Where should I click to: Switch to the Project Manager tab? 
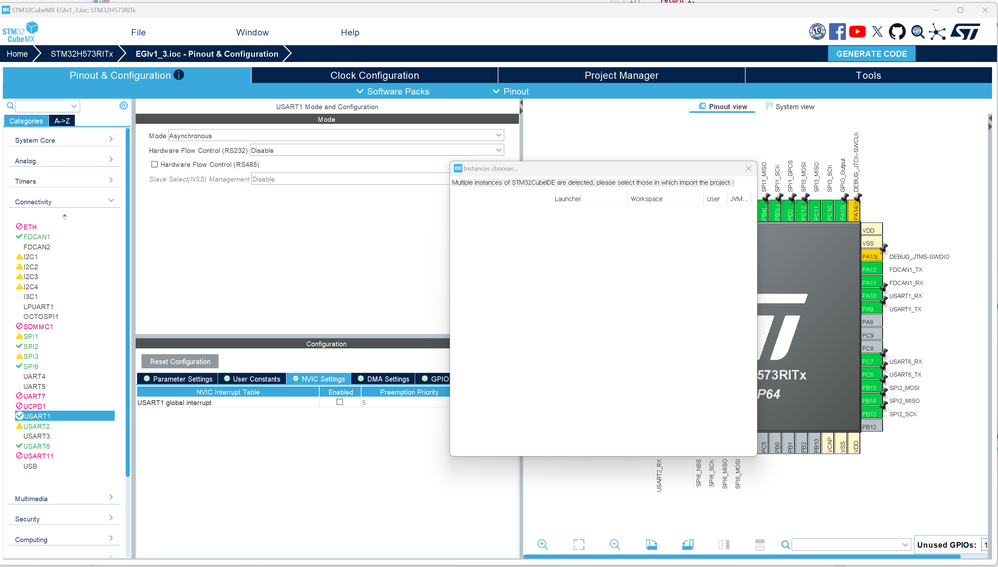[621, 75]
